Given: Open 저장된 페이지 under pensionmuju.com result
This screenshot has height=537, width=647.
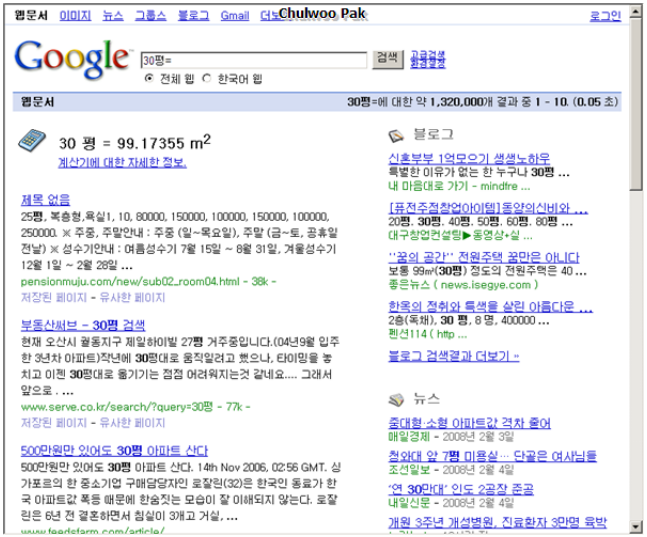Looking at the screenshot, I should (x=54, y=298).
